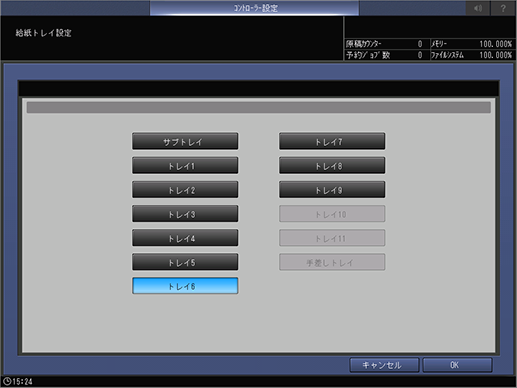Click the 予約ジョブ数 label
This screenshot has width=517, height=388.
[368, 55]
